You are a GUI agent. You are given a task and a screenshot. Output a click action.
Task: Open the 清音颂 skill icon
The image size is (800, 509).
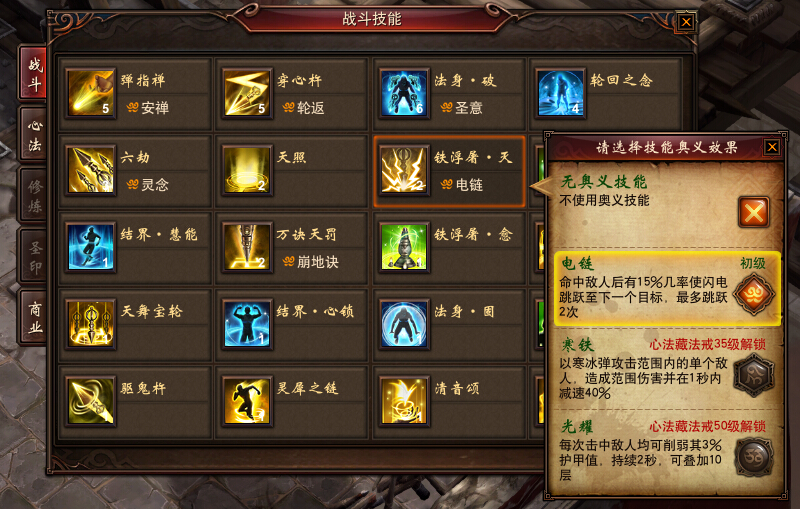404,401
